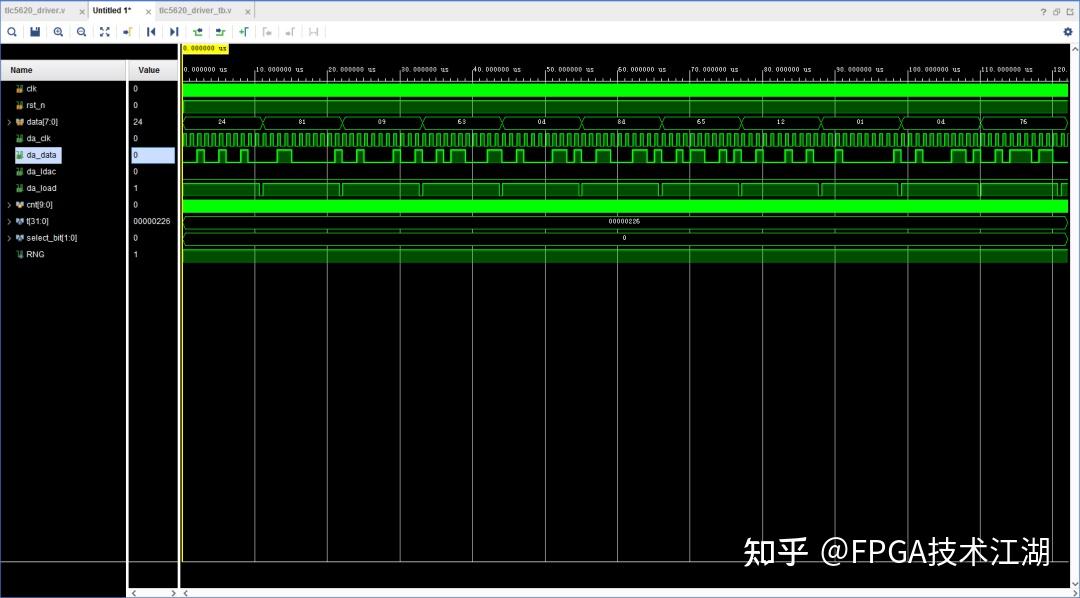1080x598 pixels.
Task: Click the Next Marker icon
Action: (x=290, y=32)
